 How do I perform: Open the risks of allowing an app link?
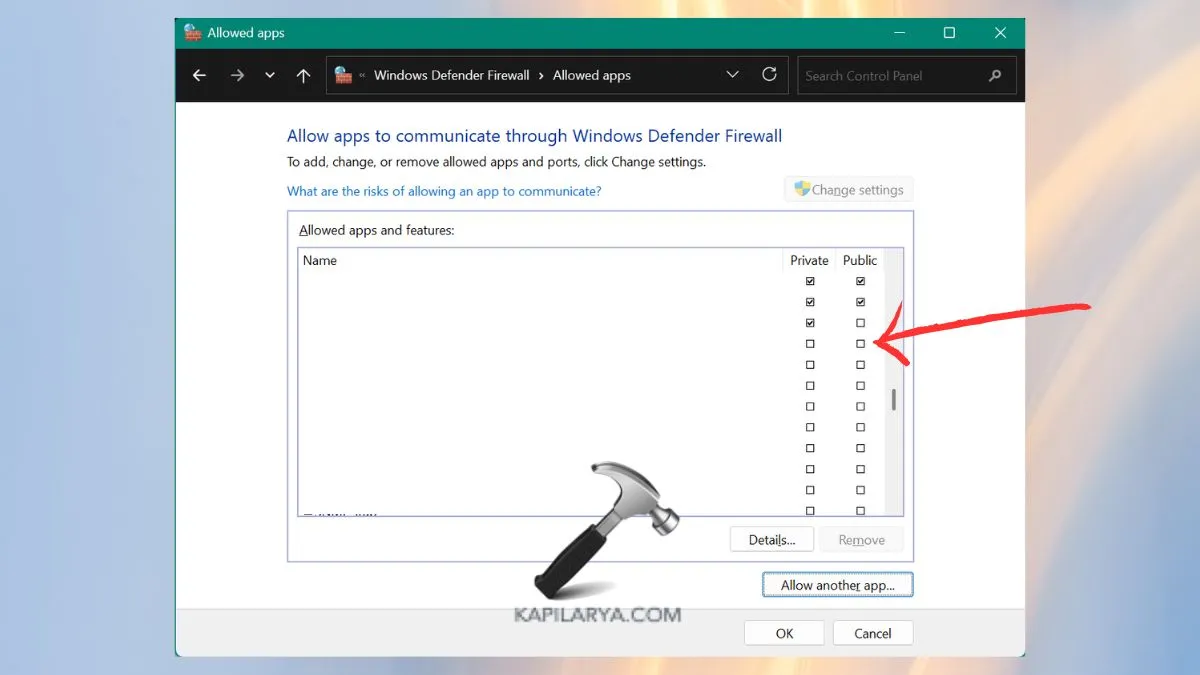pos(444,191)
